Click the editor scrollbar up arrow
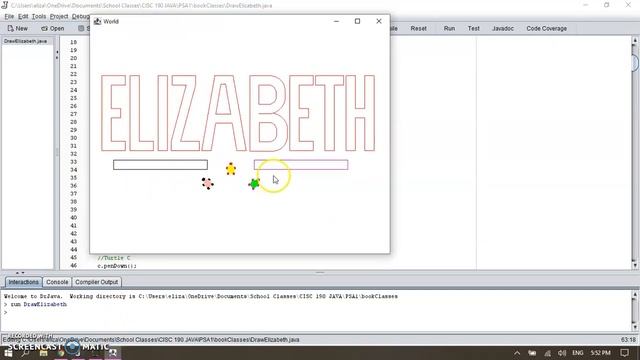 (635, 40)
